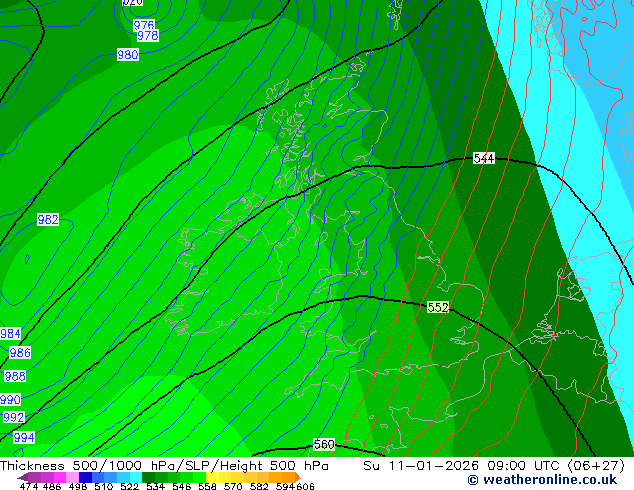
Task: Click the 988 isobar pressure label
Action: [x=15, y=376]
